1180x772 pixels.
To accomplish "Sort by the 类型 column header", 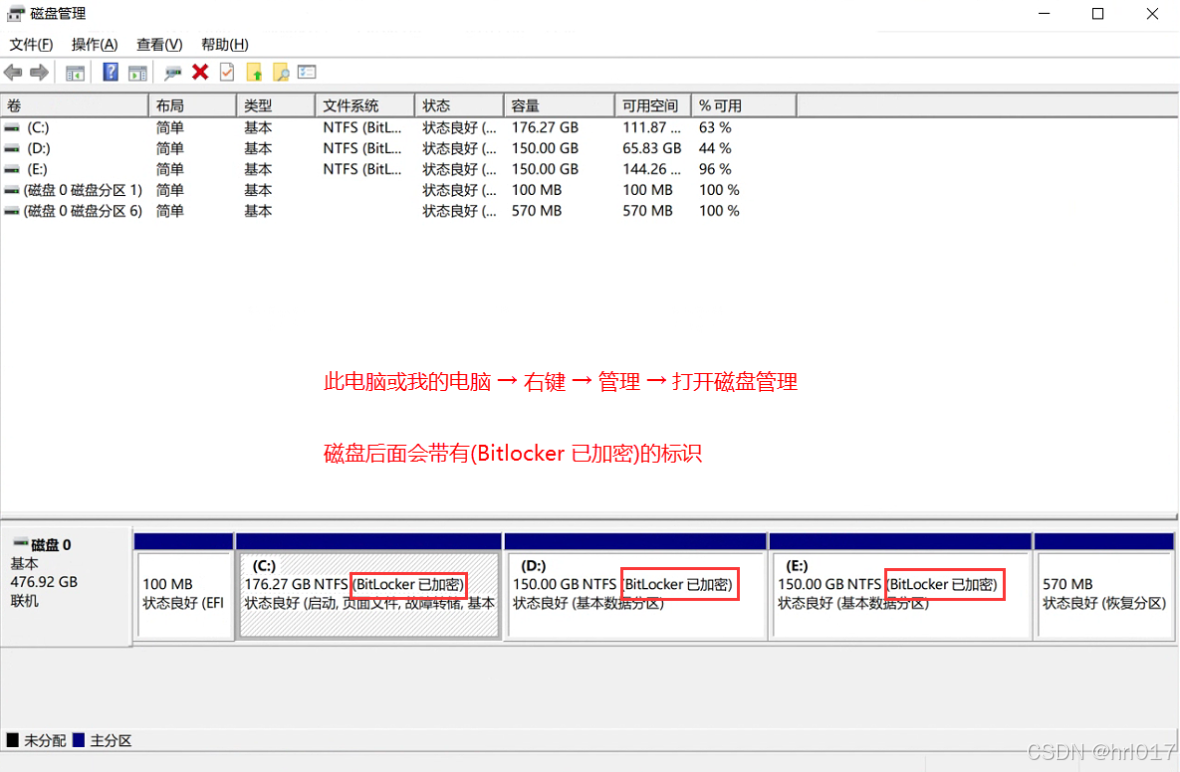I will tap(276, 106).
